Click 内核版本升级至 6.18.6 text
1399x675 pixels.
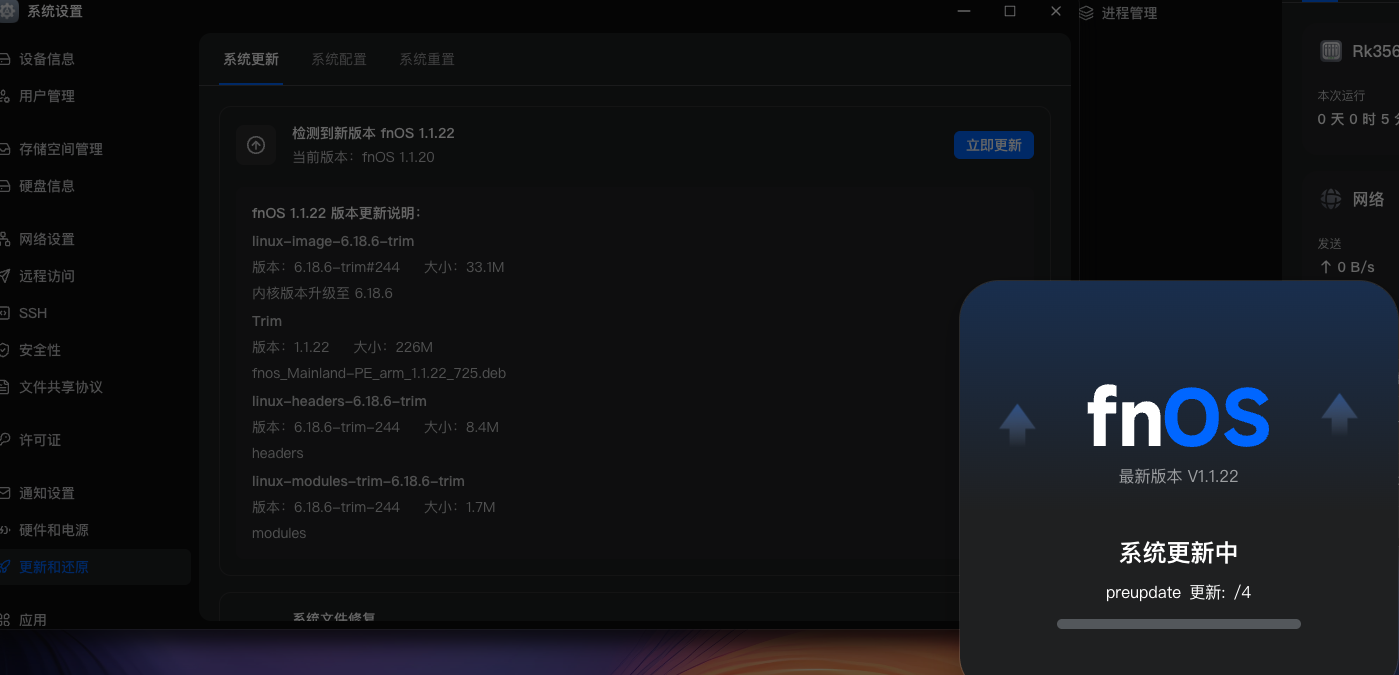tap(322, 293)
